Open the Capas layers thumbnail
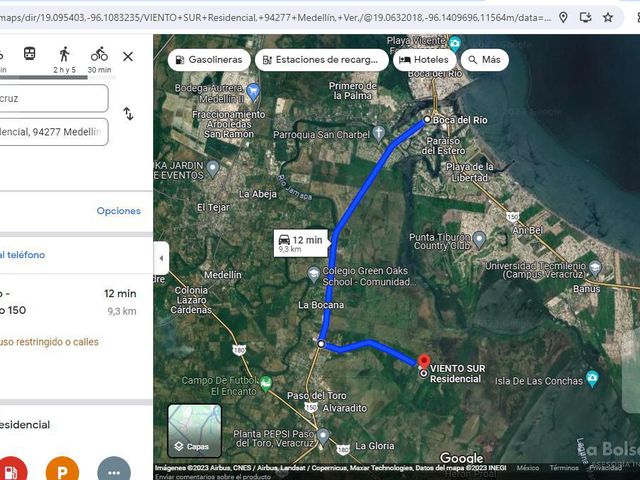The image size is (640, 480). (x=195, y=431)
